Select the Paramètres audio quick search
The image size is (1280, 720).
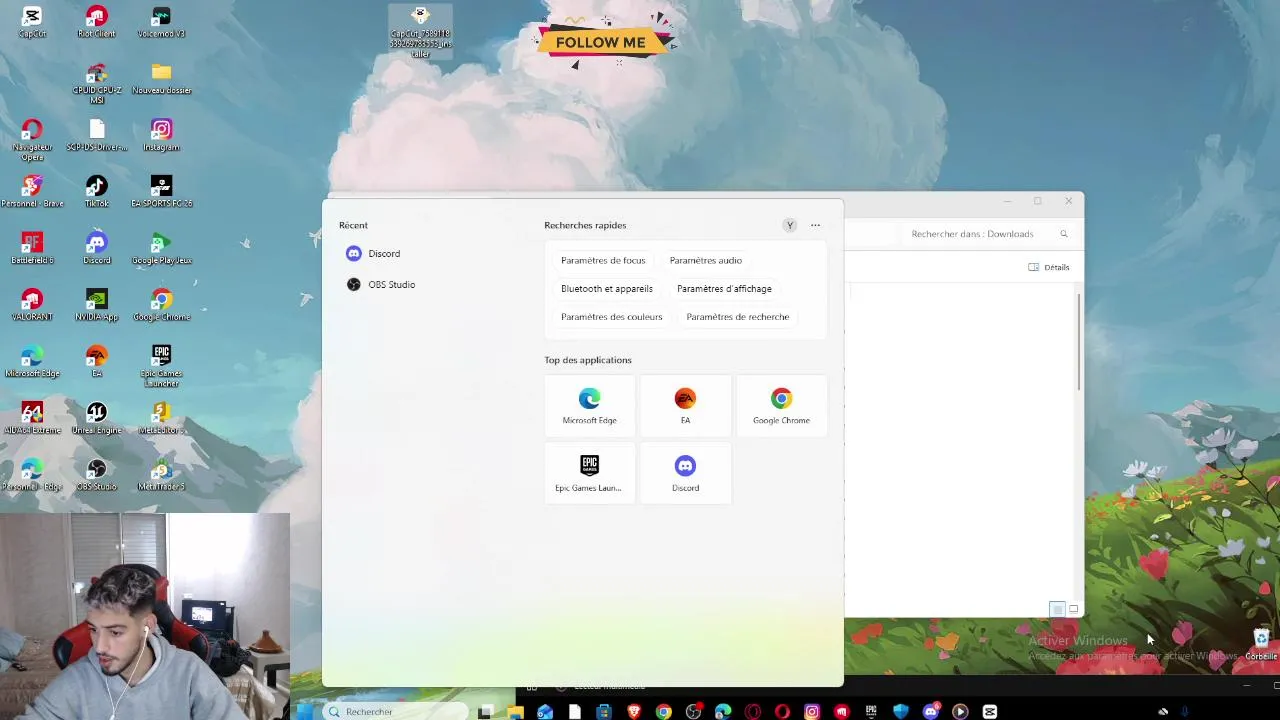(705, 260)
